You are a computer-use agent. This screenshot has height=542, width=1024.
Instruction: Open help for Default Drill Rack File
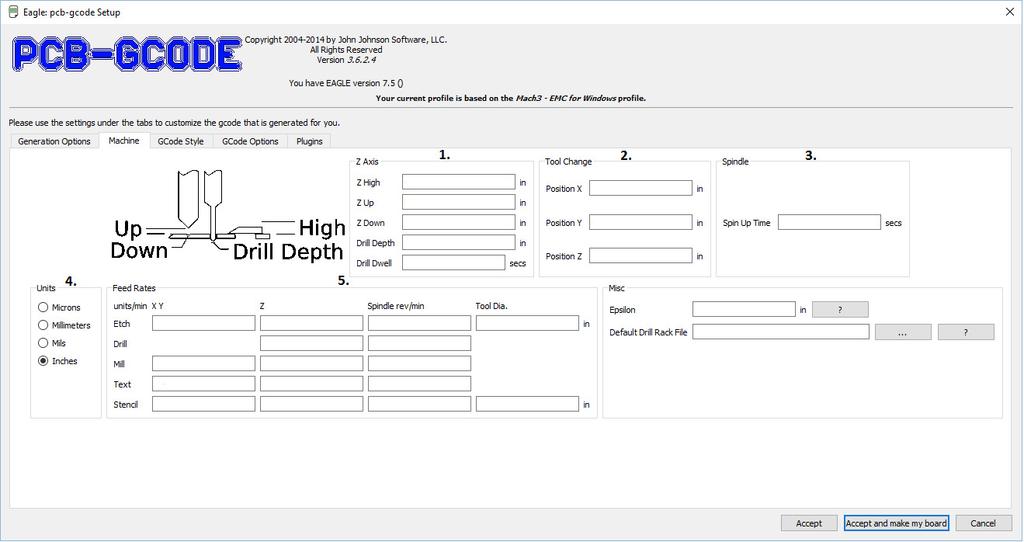(x=966, y=332)
